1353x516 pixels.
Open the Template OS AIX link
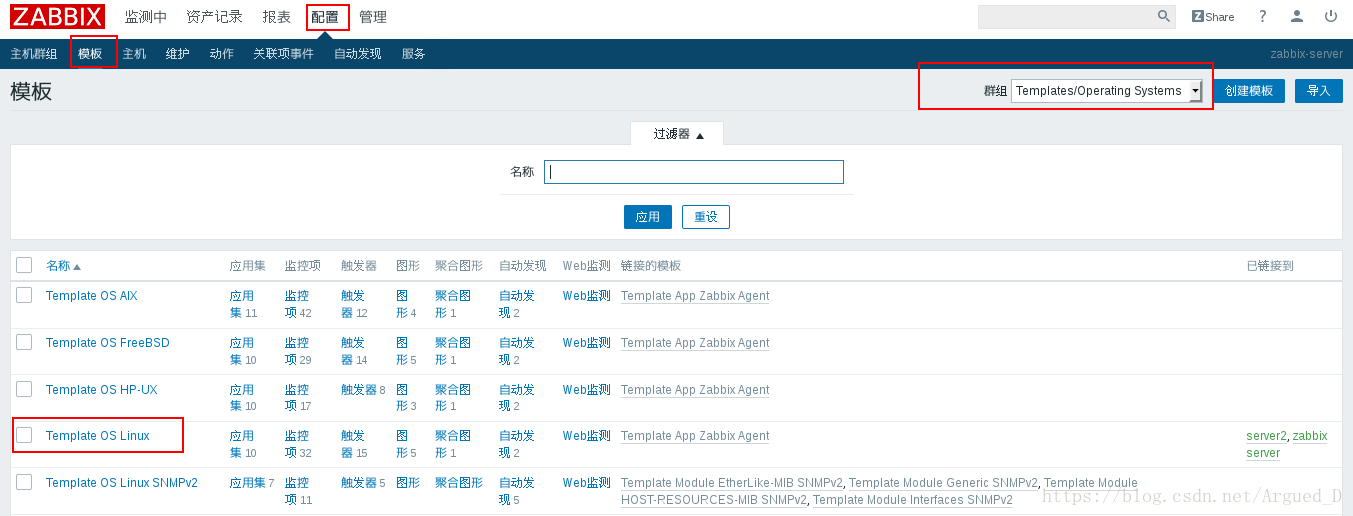point(92,296)
